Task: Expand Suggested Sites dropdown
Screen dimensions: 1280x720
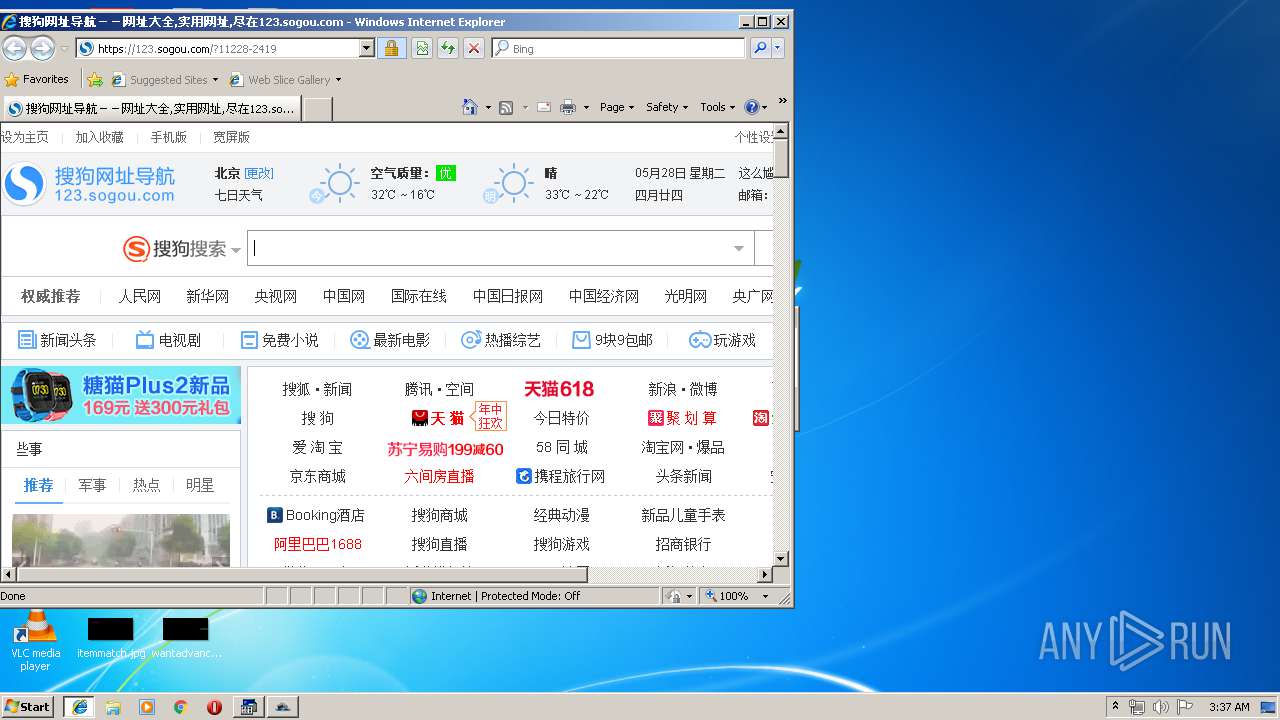Action: (x=215, y=80)
